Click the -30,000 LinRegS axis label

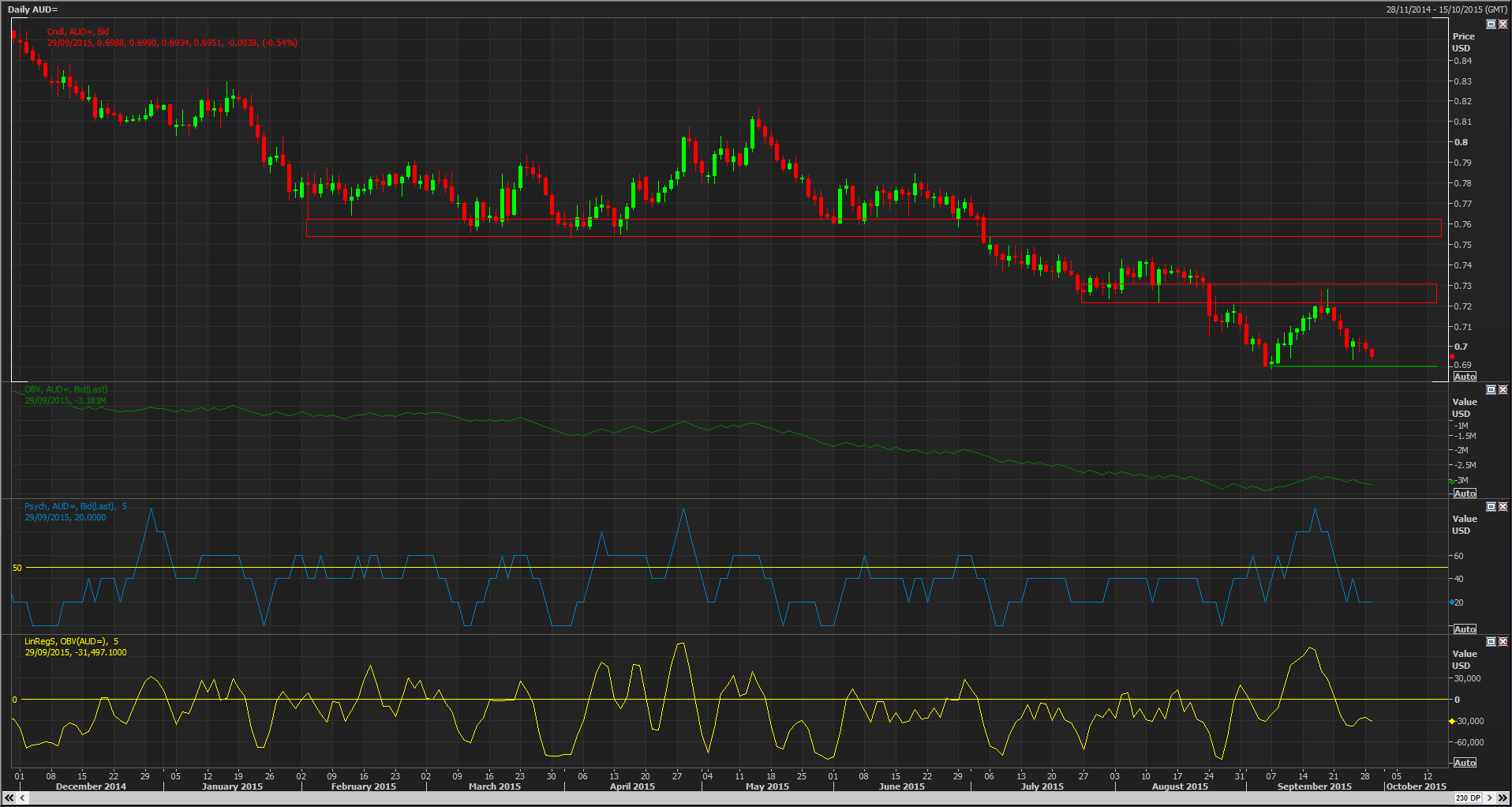click(x=1469, y=721)
